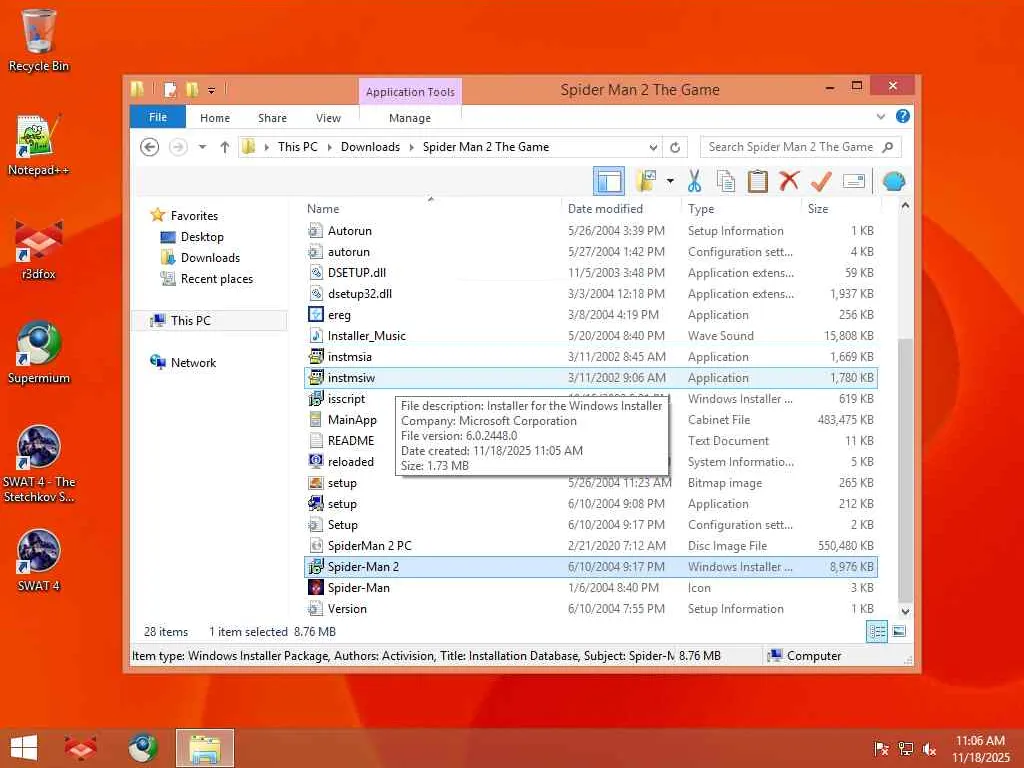The image size is (1024, 768).
Task: Toggle the navigation pane toolbar button
Action: point(609,181)
